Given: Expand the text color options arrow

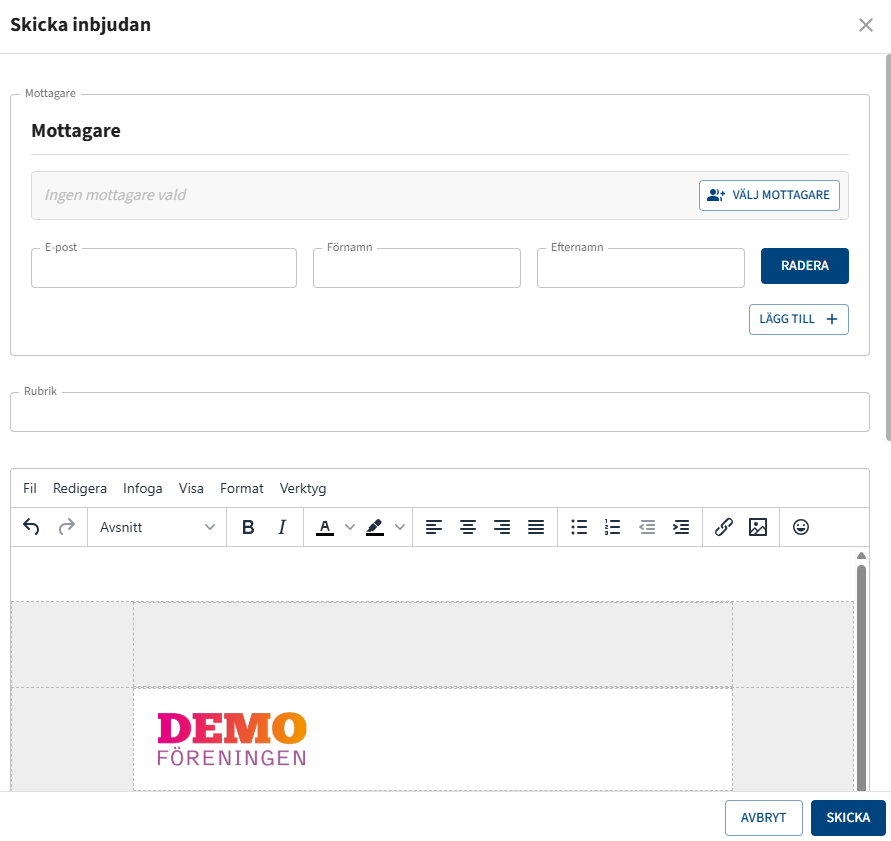Looking at the screenshot, I should point(350,527).
